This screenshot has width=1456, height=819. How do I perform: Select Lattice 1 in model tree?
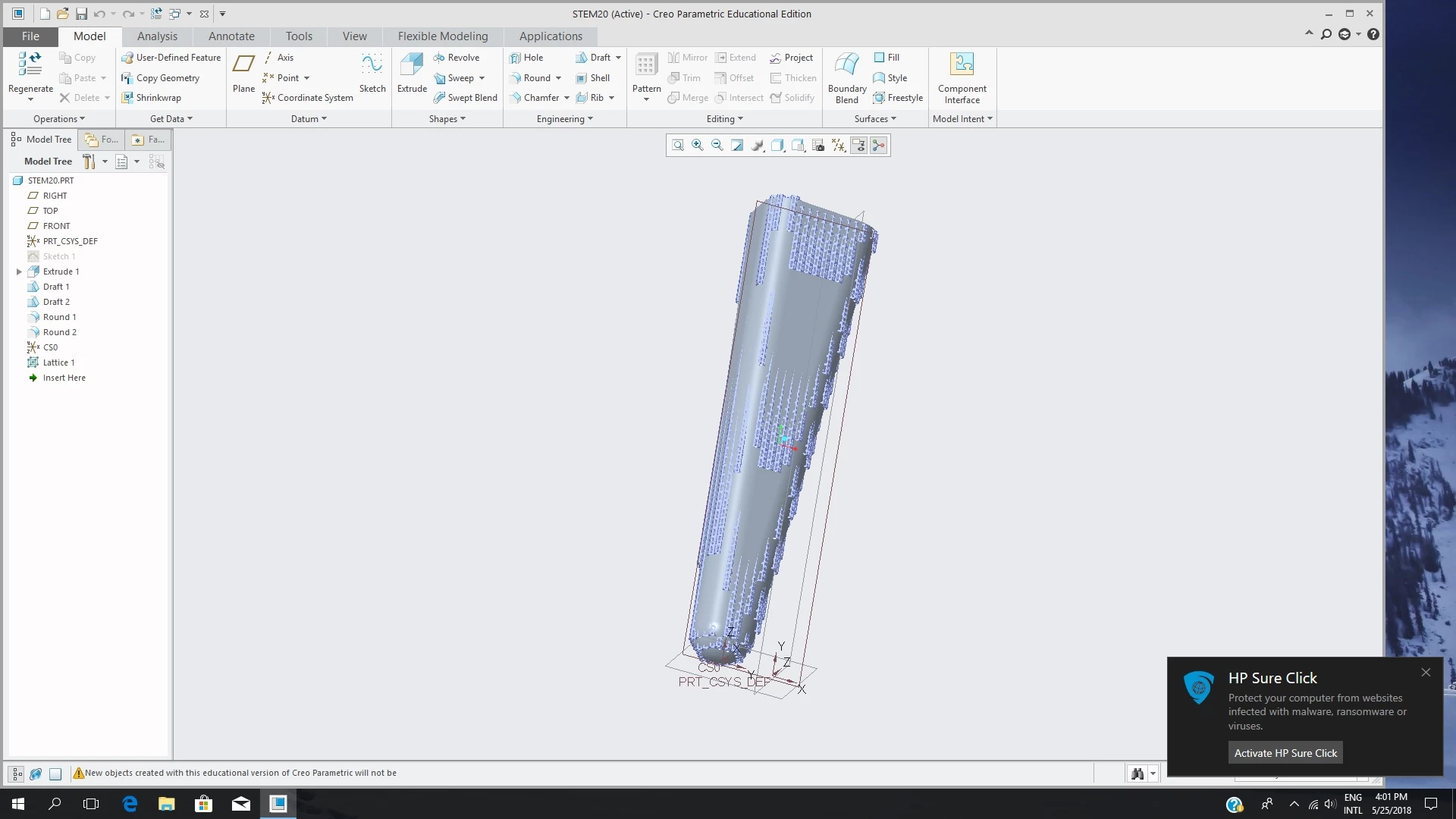click(x=58, y=362)
